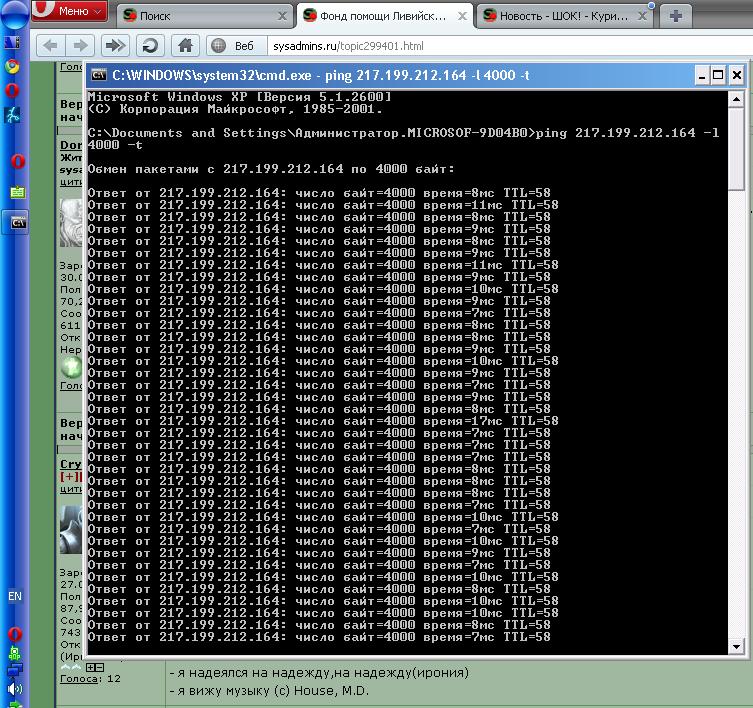
Task: Open the green notepad taskbar item
Action: (17, 192)
